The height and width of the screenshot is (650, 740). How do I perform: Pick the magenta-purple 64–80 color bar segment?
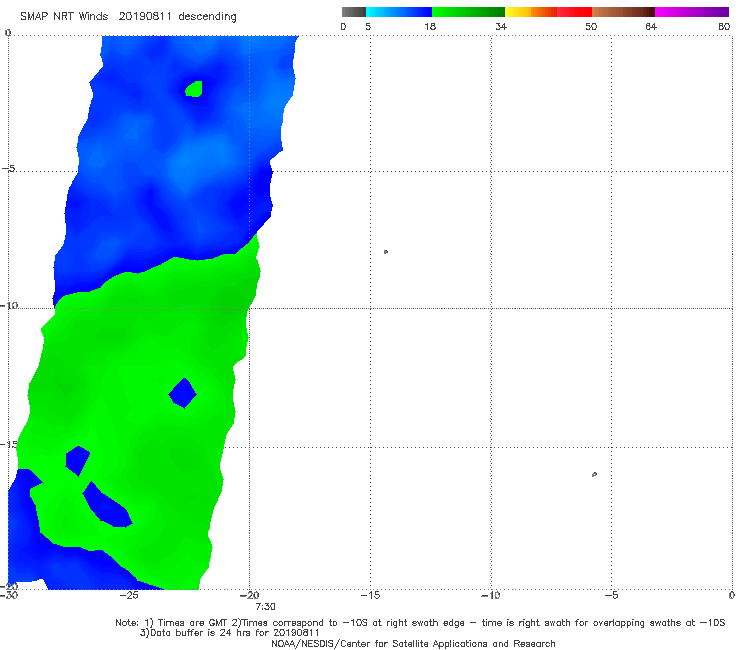(692, 12)
